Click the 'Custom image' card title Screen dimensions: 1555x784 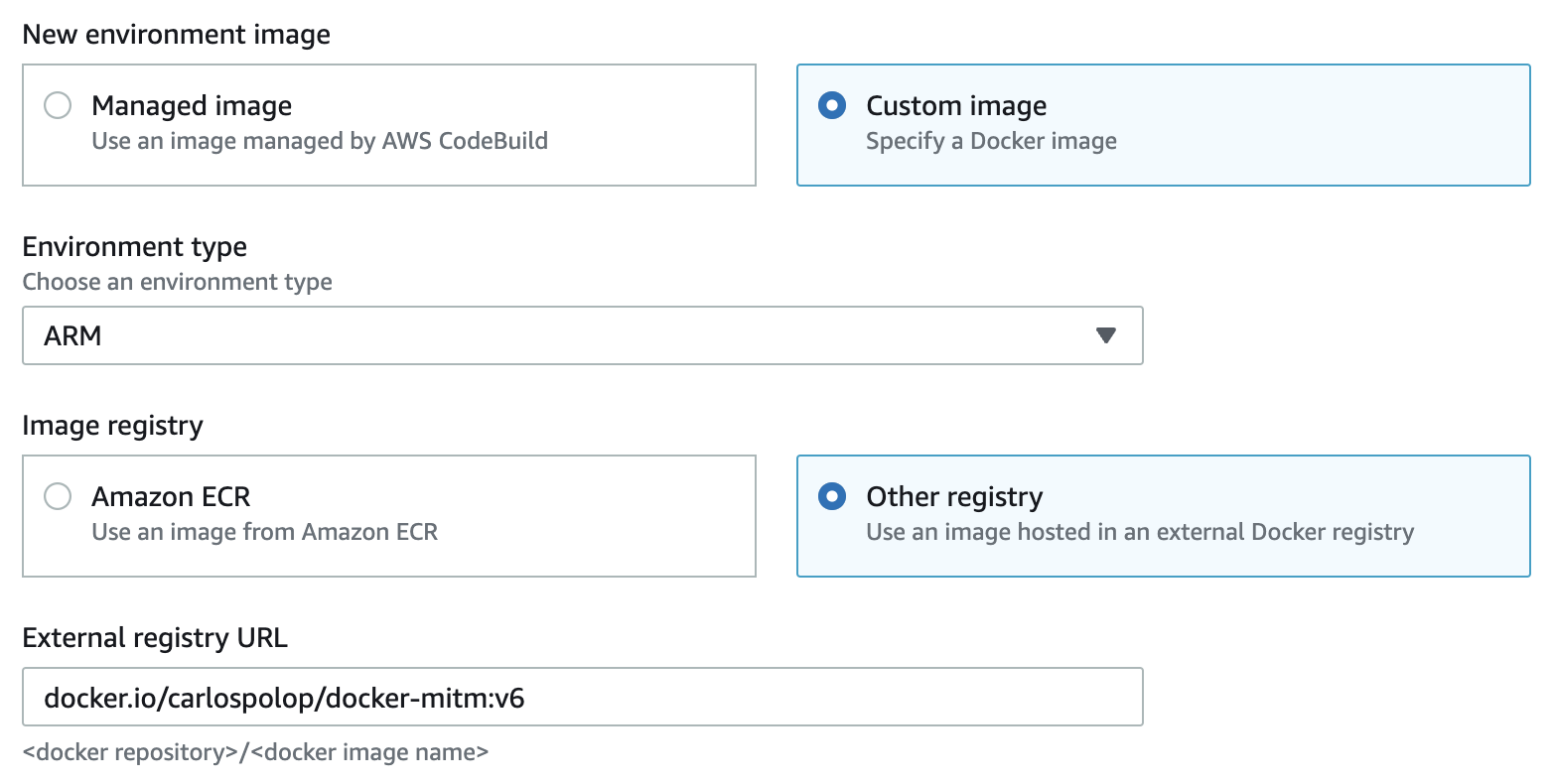955,105
